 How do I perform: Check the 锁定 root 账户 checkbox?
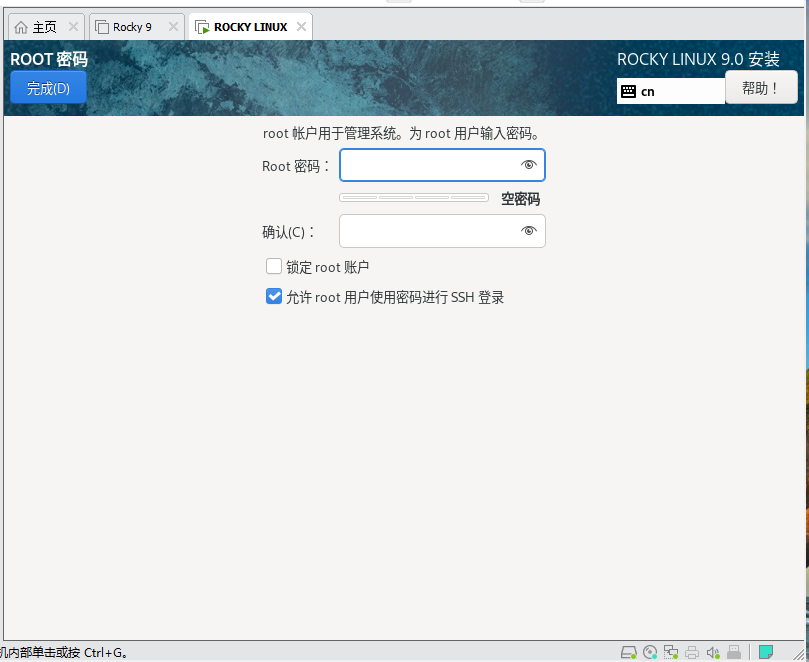pyautogui.click(x=273, y=266)
